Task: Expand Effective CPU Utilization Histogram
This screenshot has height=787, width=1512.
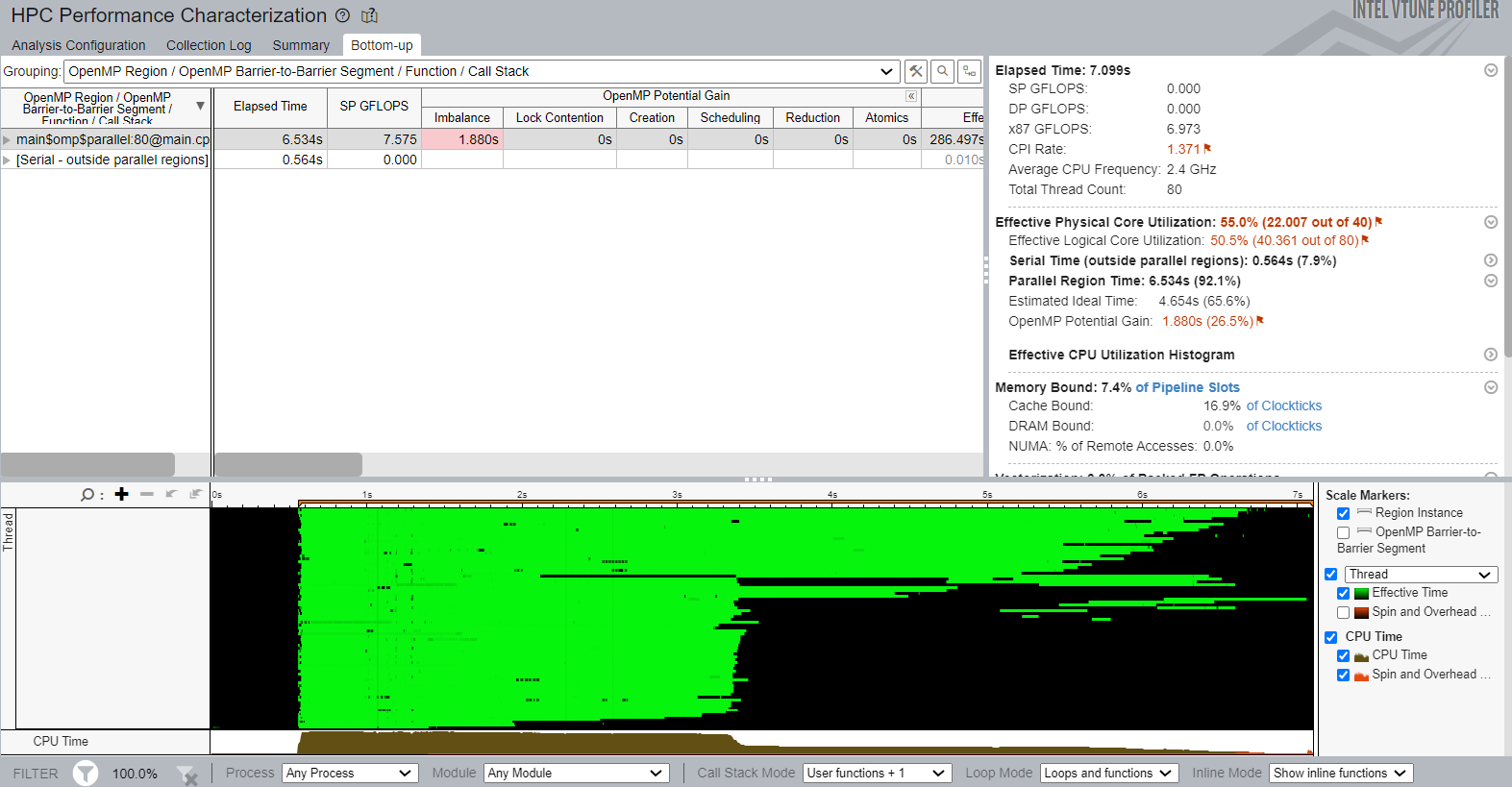Action: tap(1491, 355)
